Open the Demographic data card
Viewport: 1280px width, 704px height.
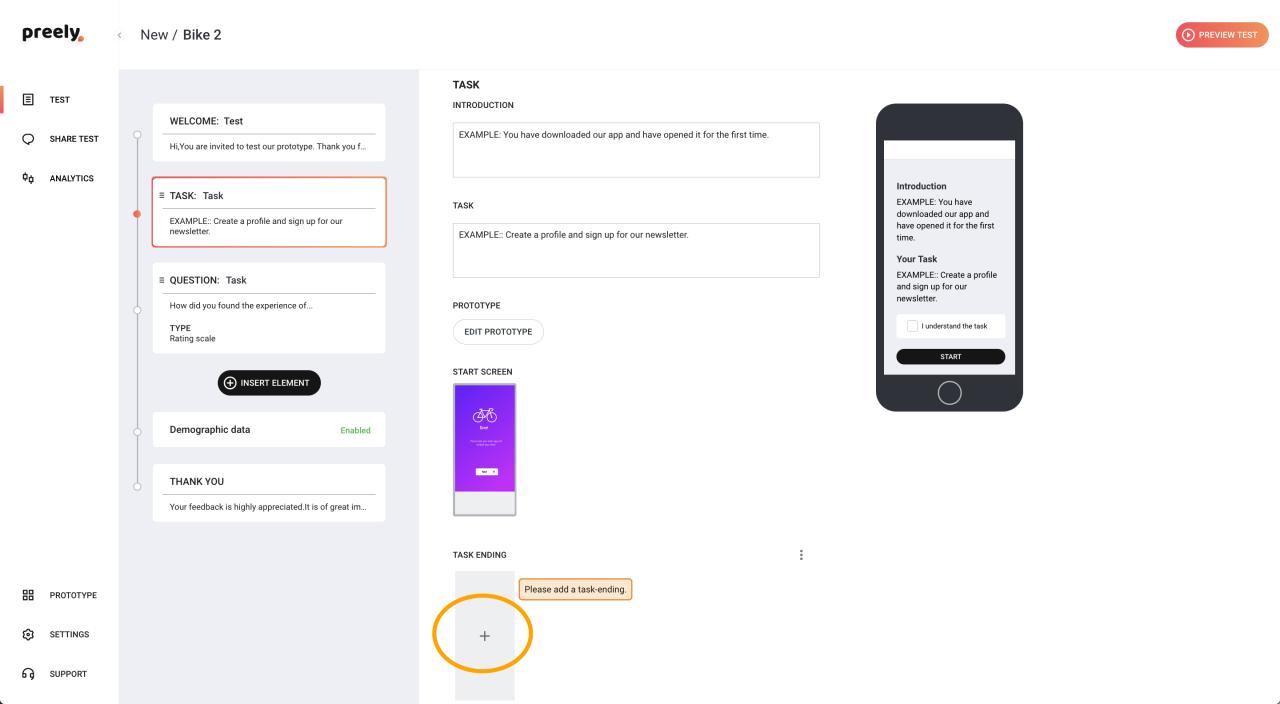(269, 430)
